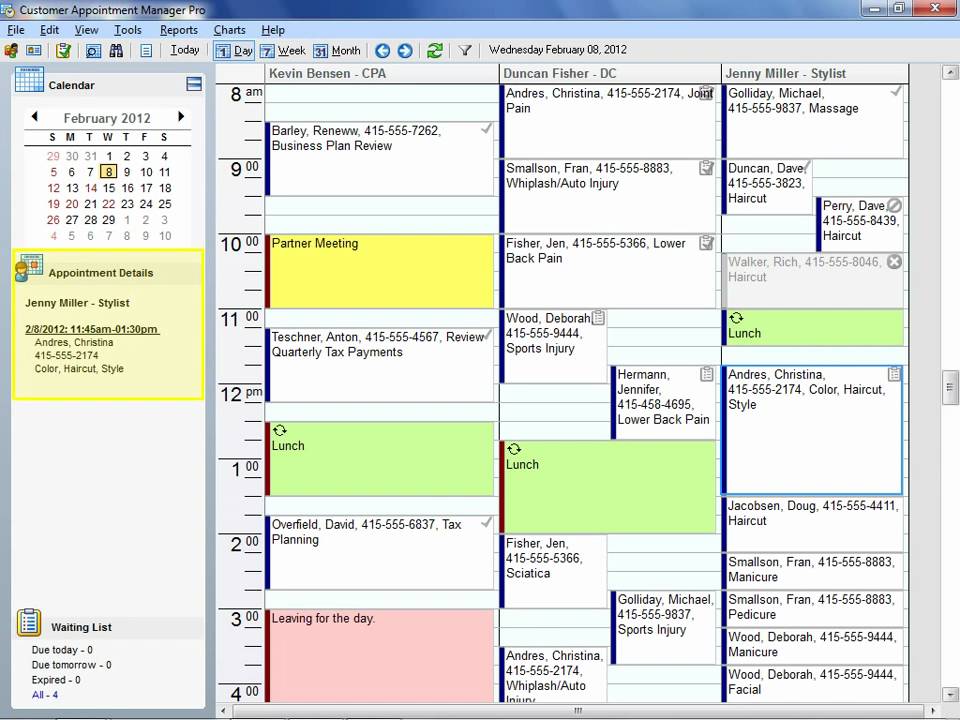
Task: Click the Today button
Action: (x=185, y=50)
